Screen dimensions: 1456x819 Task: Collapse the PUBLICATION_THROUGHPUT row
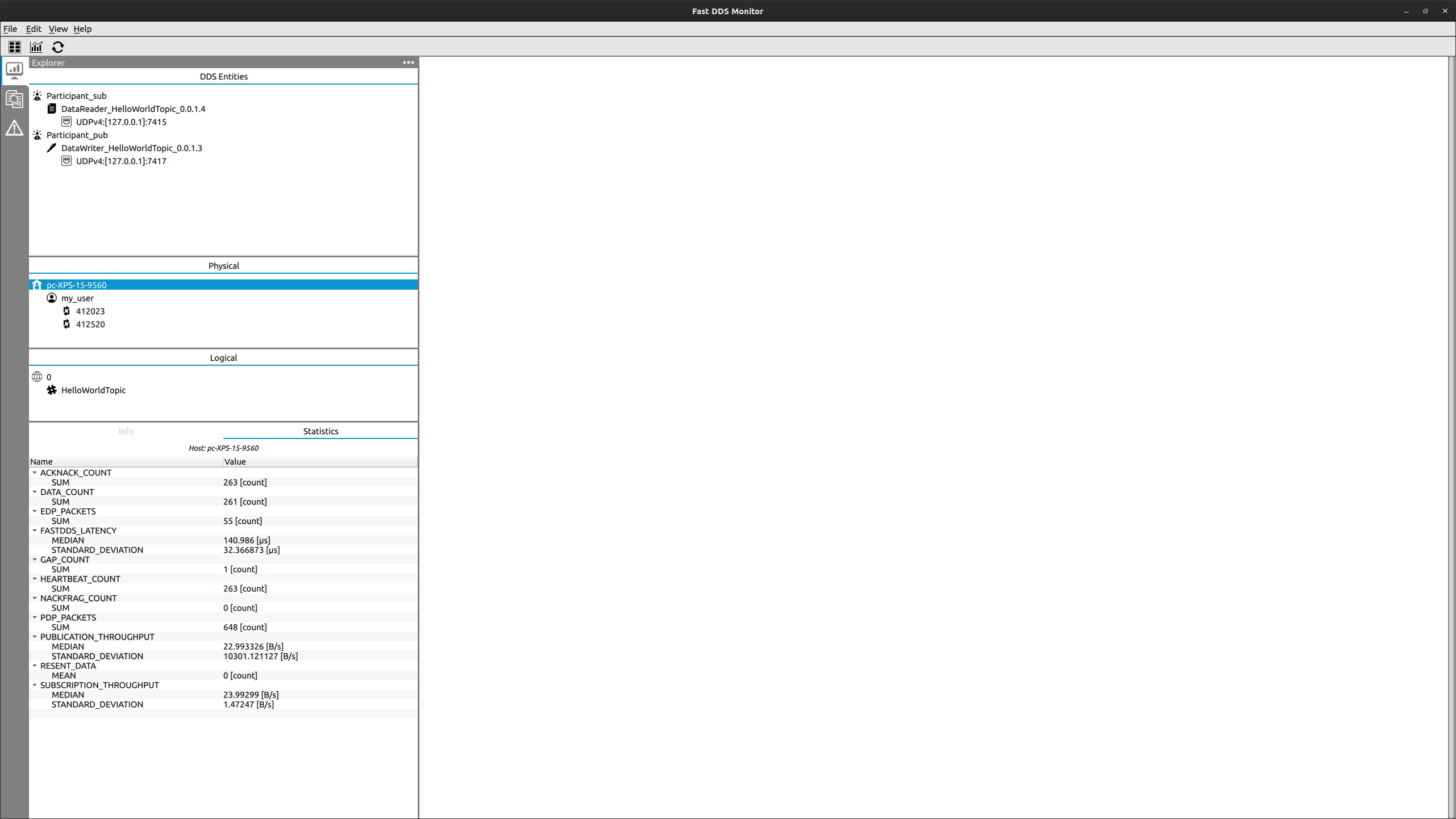(35, 637)
